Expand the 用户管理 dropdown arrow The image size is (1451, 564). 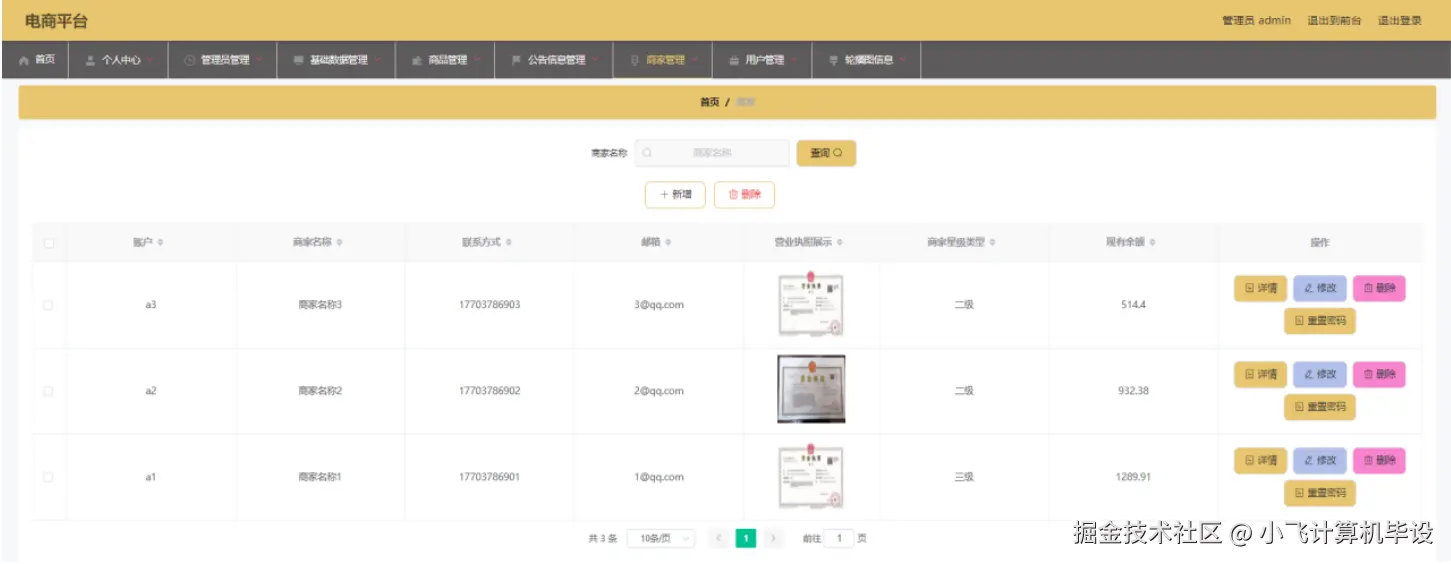coord(794,60)
